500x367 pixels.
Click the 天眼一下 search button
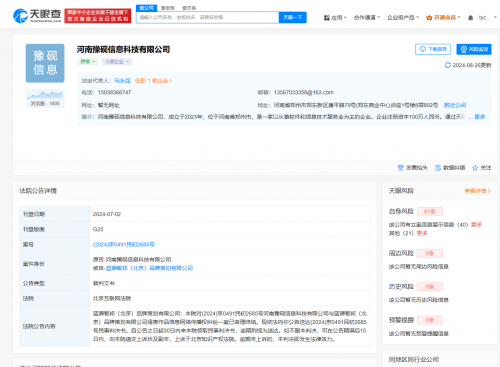(293, 17)
